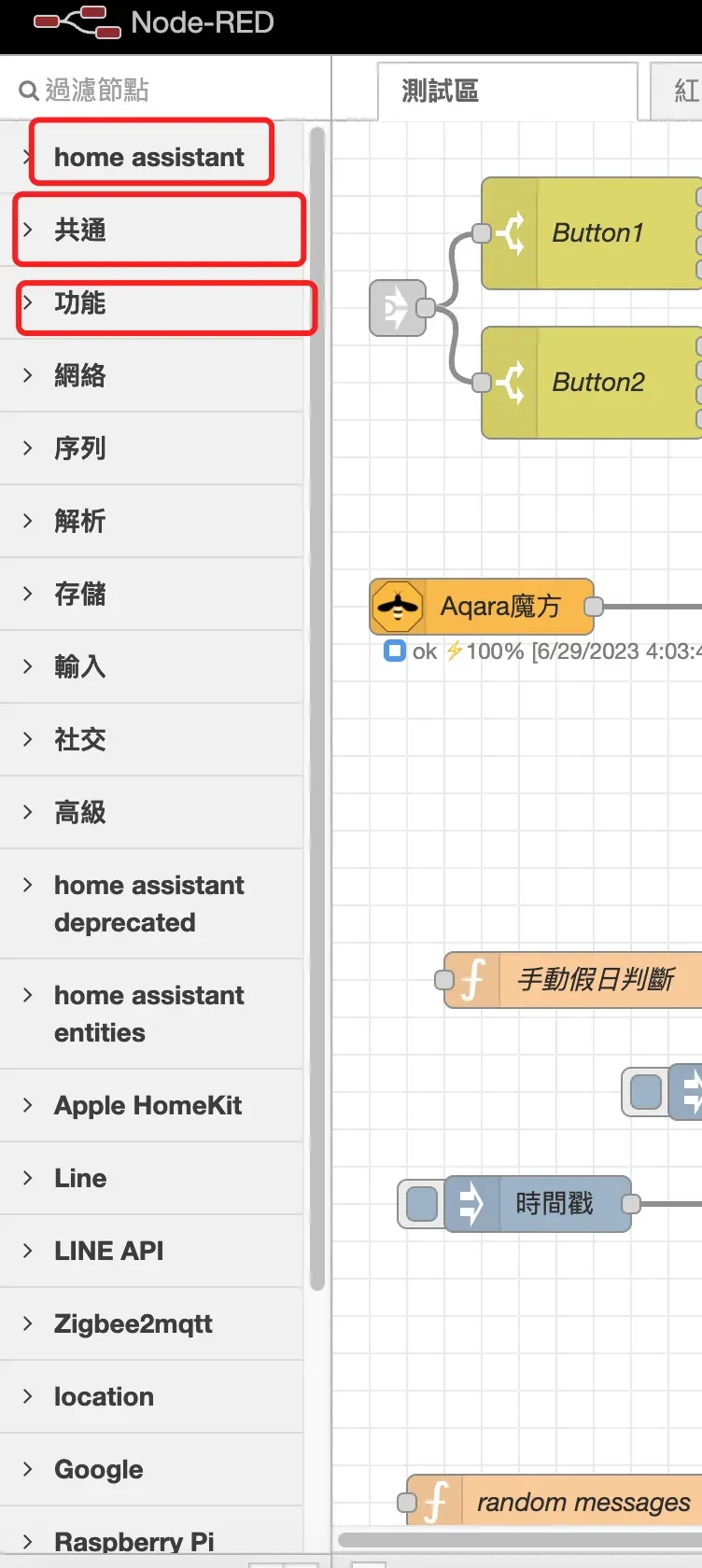702x1568 pixels.
Task: Expand the 功能 palette category
Action: click(151, 302)
